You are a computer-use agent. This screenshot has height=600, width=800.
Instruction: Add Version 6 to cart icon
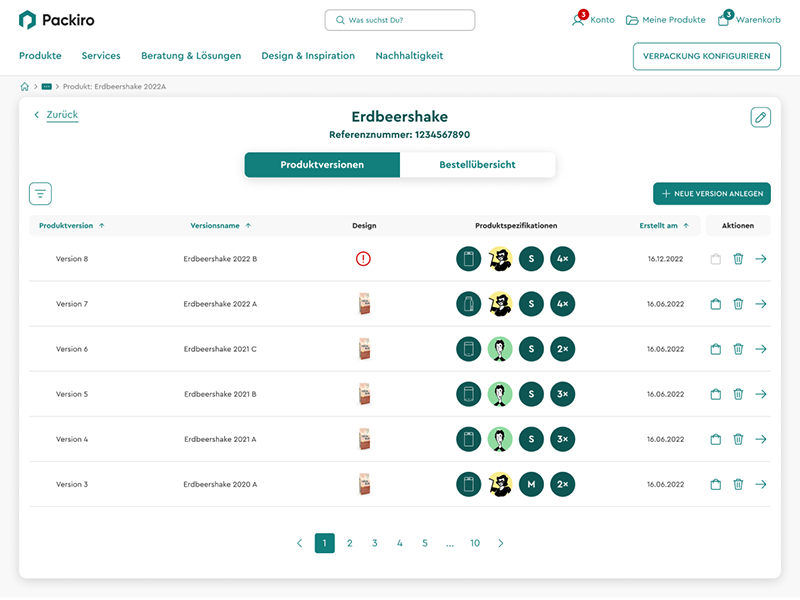(715, 349)
